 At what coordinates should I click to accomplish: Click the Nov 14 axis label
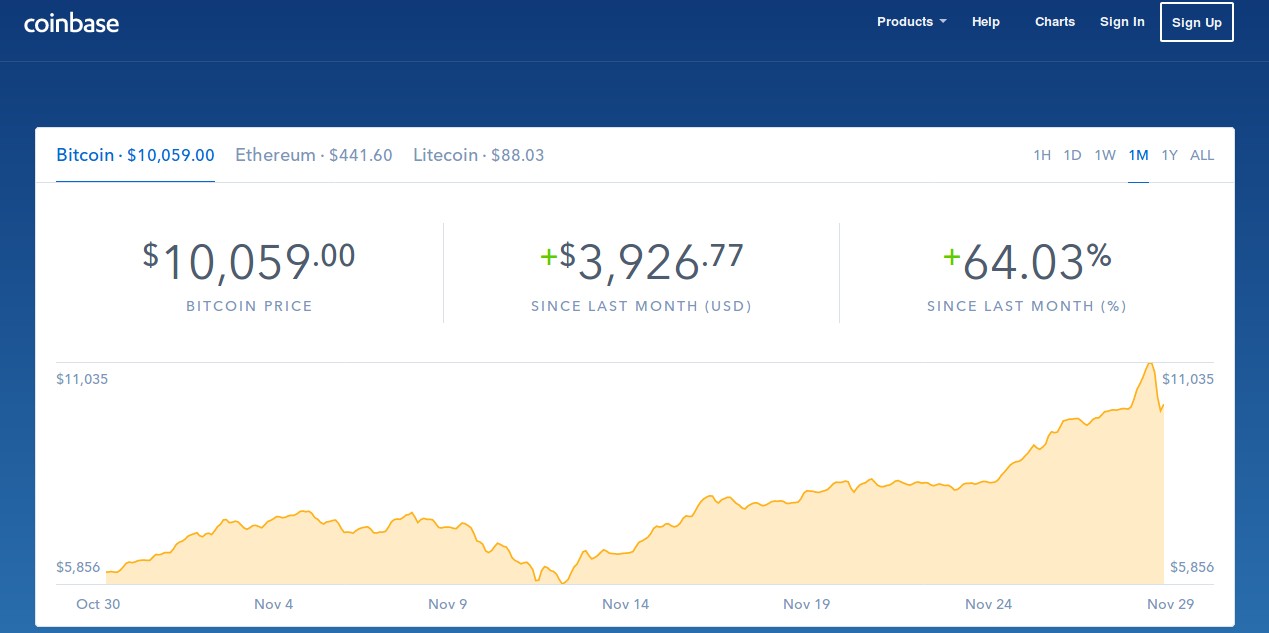(625, 604)
